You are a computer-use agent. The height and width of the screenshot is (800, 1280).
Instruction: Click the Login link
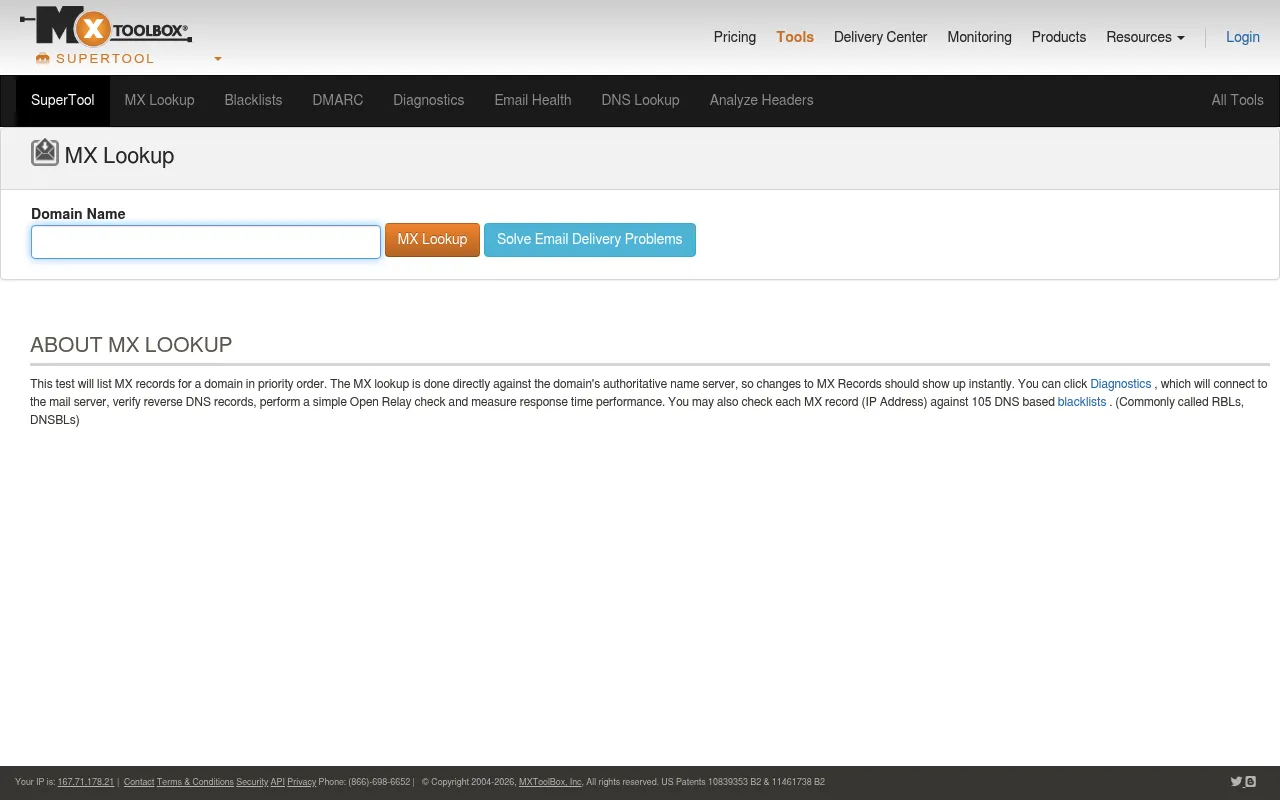(1243, 37)
